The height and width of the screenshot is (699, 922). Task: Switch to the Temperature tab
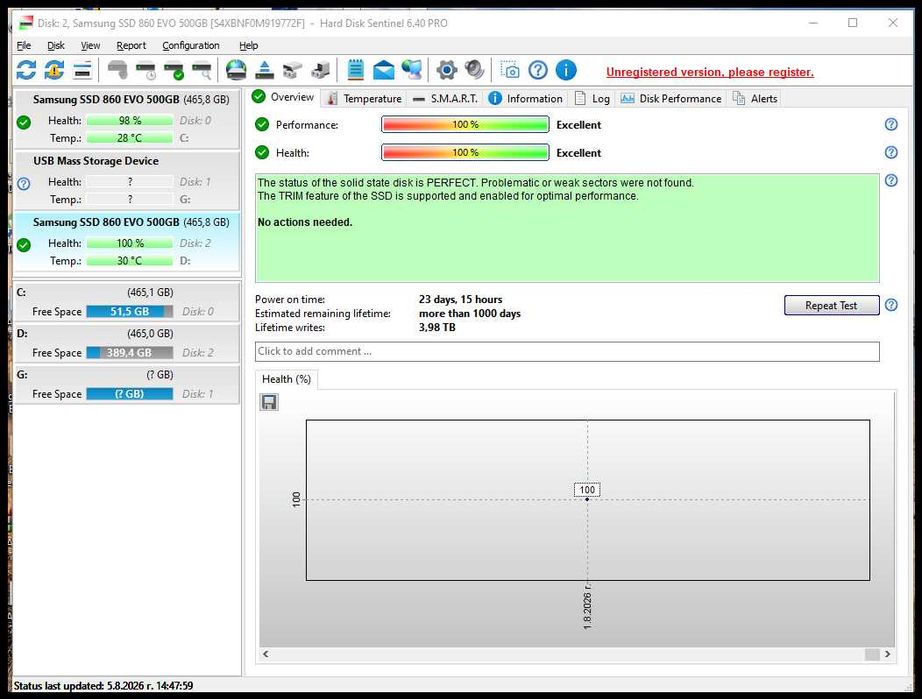point(365,99)
